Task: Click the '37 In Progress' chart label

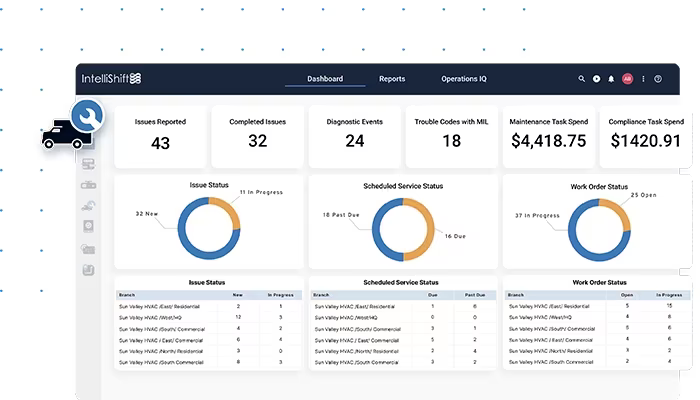Action: (538, 215)
